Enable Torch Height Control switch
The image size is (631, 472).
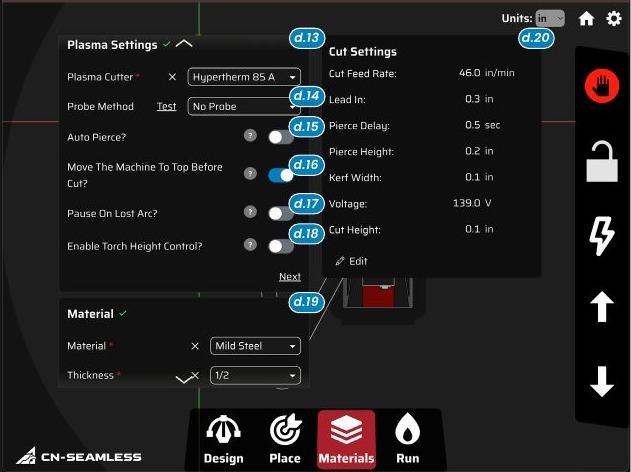tap(281, 246)
